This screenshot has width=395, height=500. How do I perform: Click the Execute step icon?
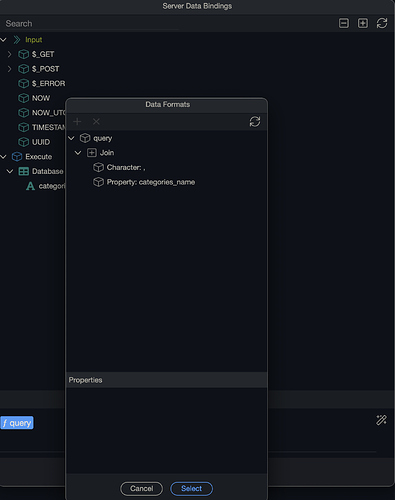point(17,157)
